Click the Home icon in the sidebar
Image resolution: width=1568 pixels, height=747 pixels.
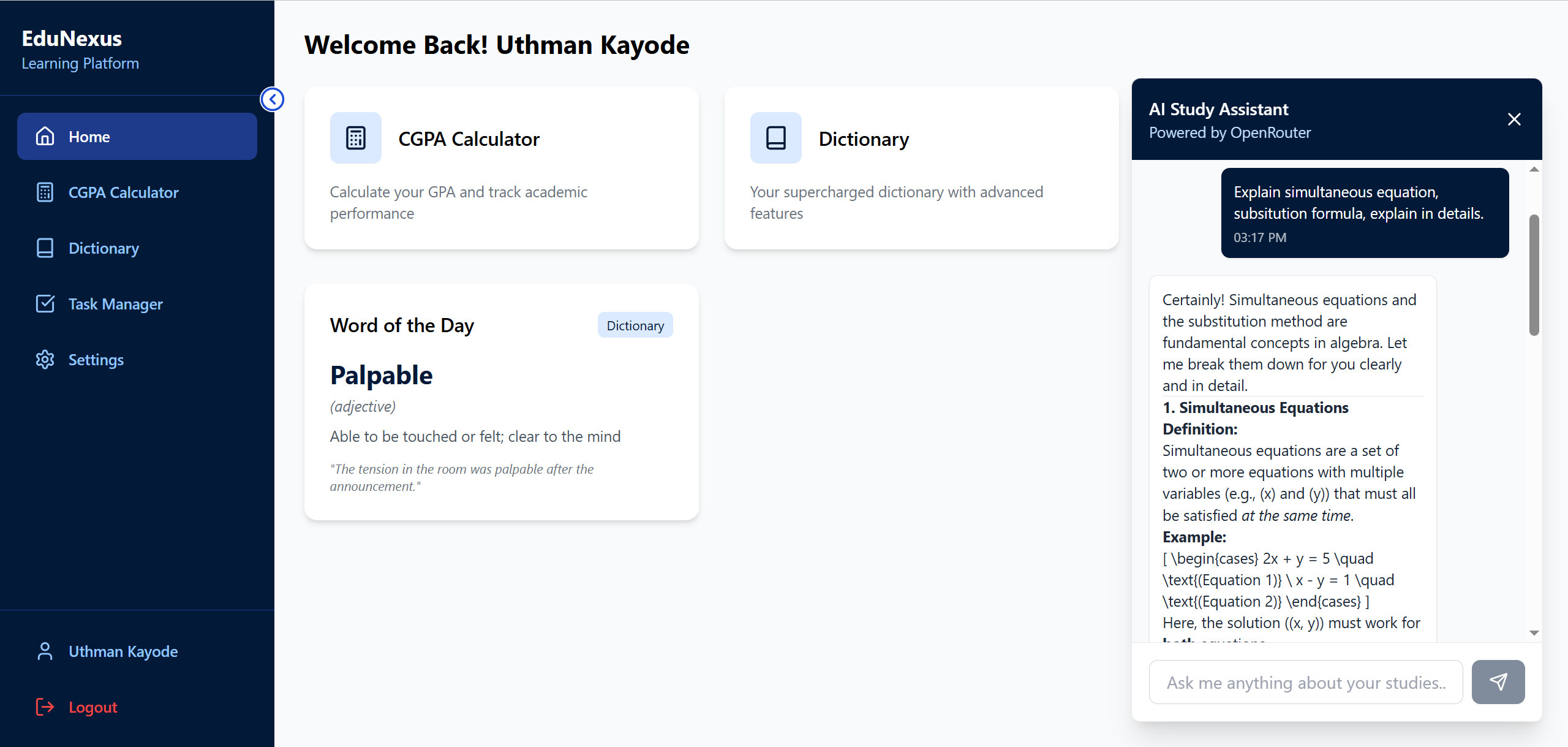click(45, 136)
